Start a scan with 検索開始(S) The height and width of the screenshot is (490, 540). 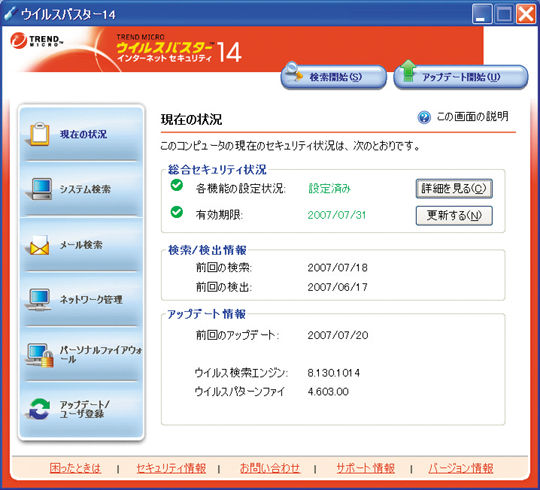point(333,77)
